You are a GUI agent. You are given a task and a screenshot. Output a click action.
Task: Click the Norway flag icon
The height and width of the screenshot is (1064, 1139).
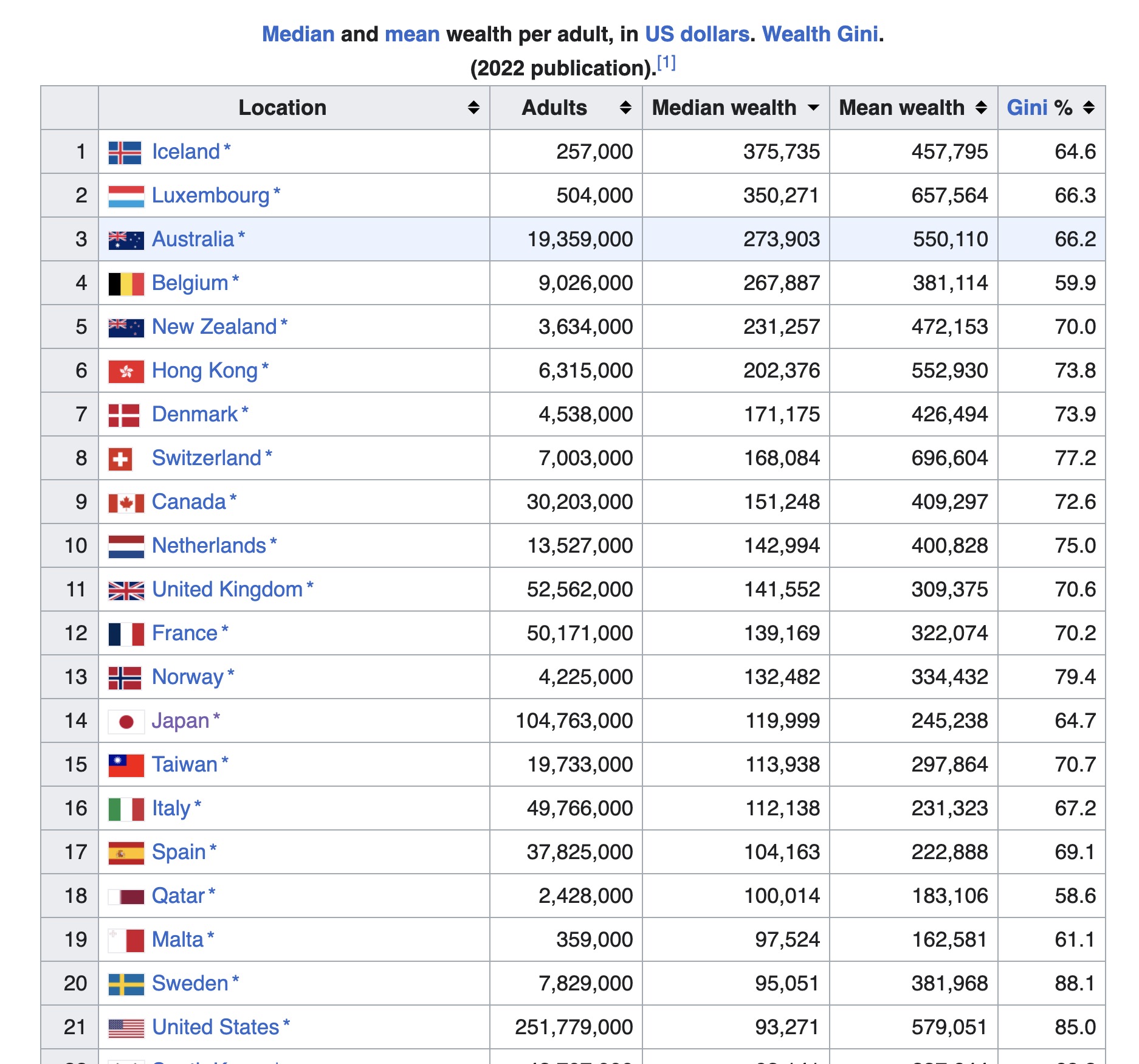coord(125,678)
